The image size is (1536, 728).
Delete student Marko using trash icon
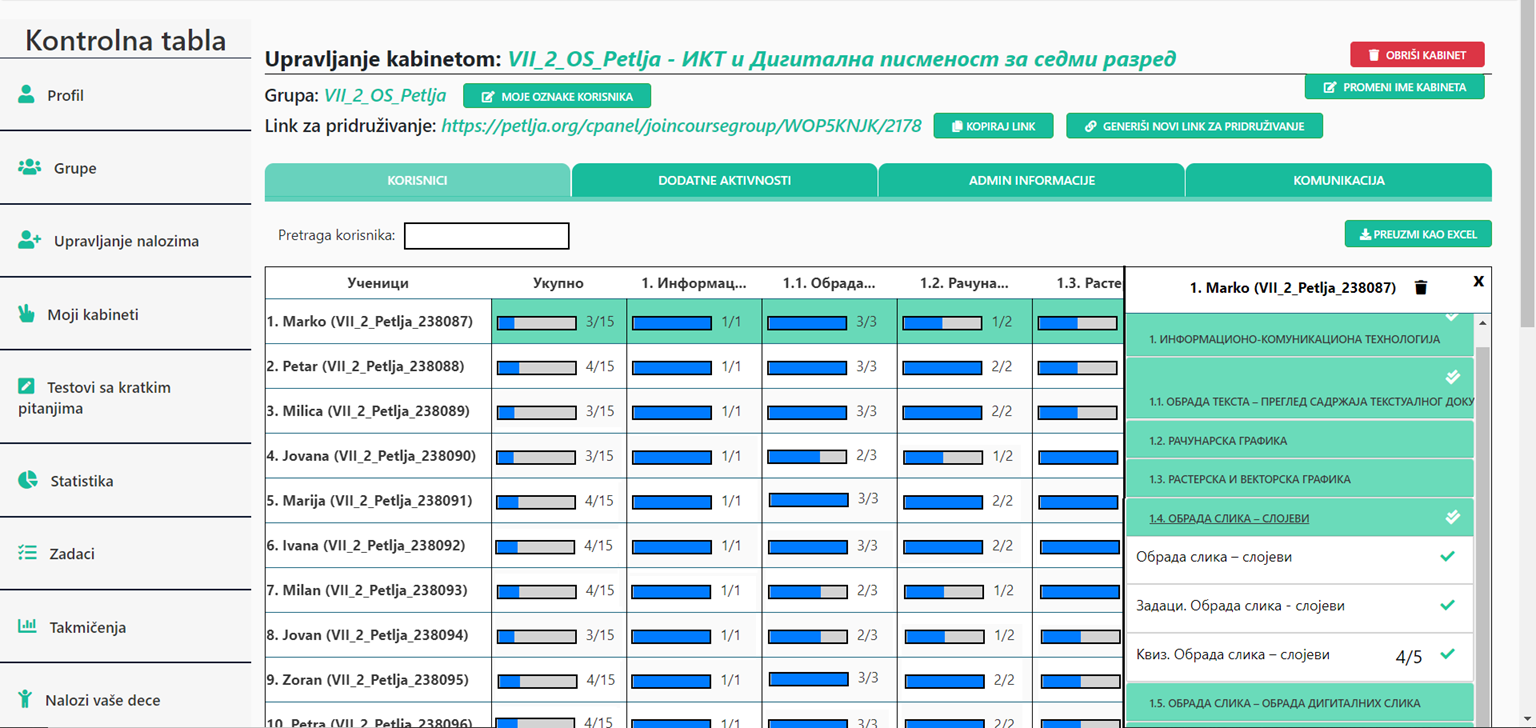pyautogui.click(x=1421, y=288)
